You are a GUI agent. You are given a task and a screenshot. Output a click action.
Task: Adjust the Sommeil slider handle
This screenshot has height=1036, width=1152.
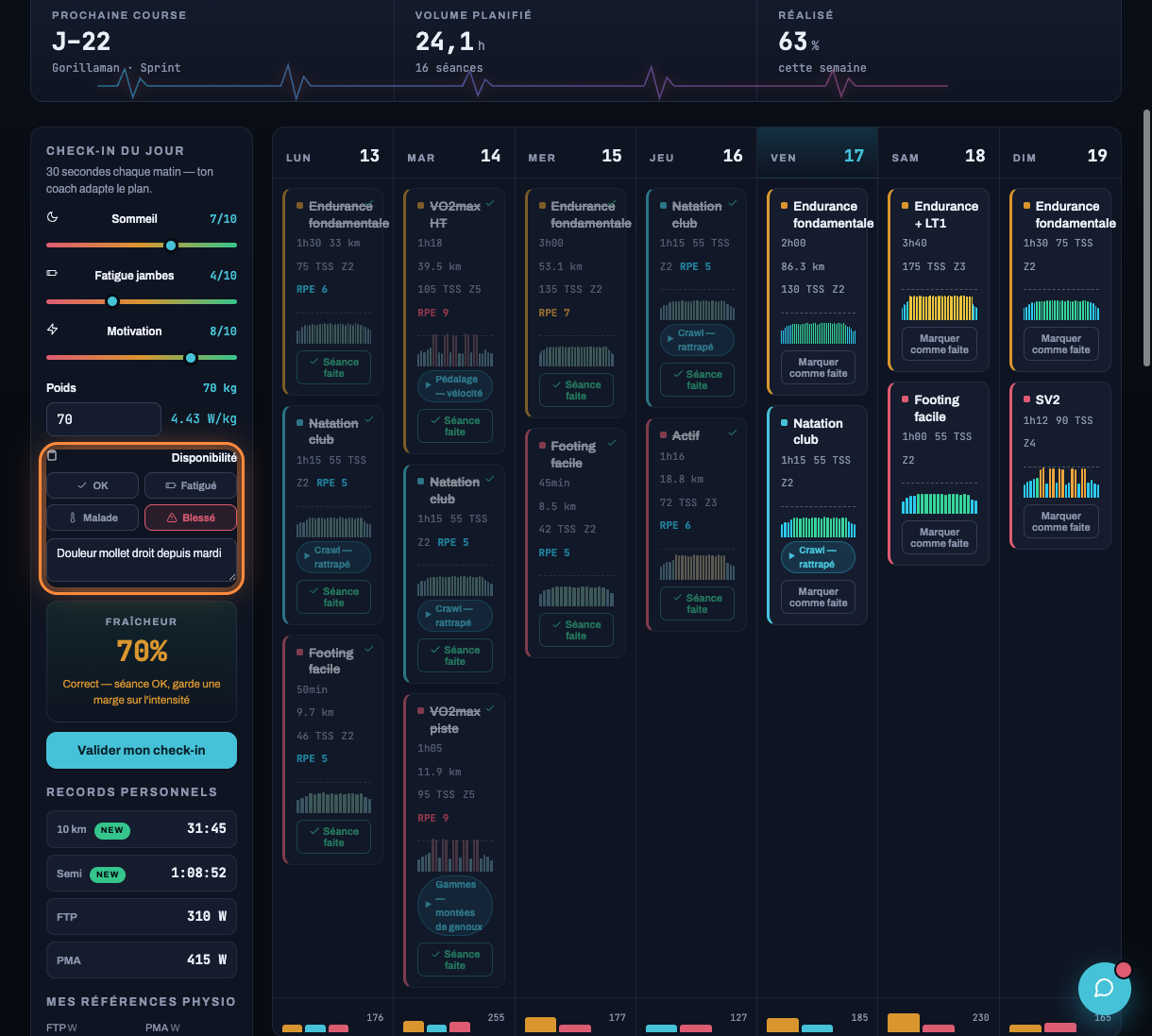coord(171,246)
